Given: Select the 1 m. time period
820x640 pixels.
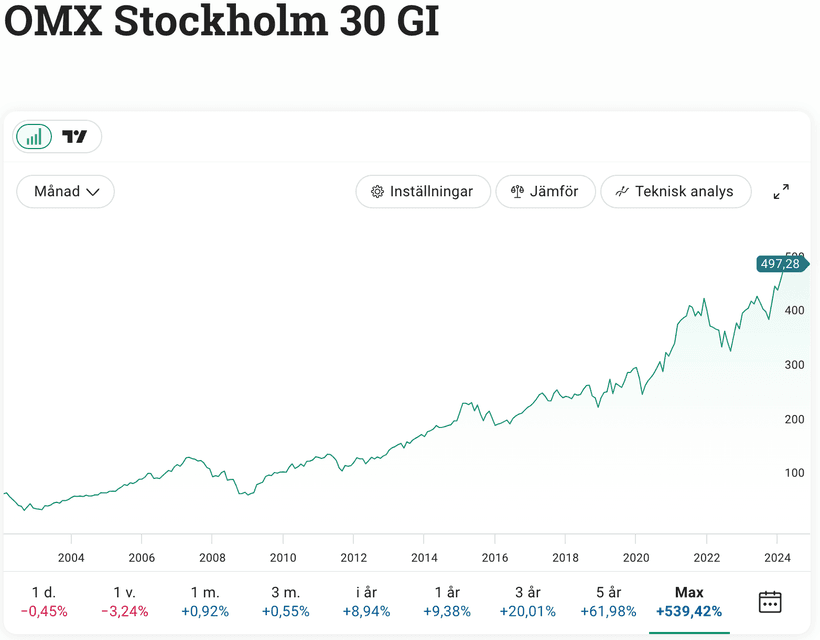Looking at the screenshot, I should point(205,602).
